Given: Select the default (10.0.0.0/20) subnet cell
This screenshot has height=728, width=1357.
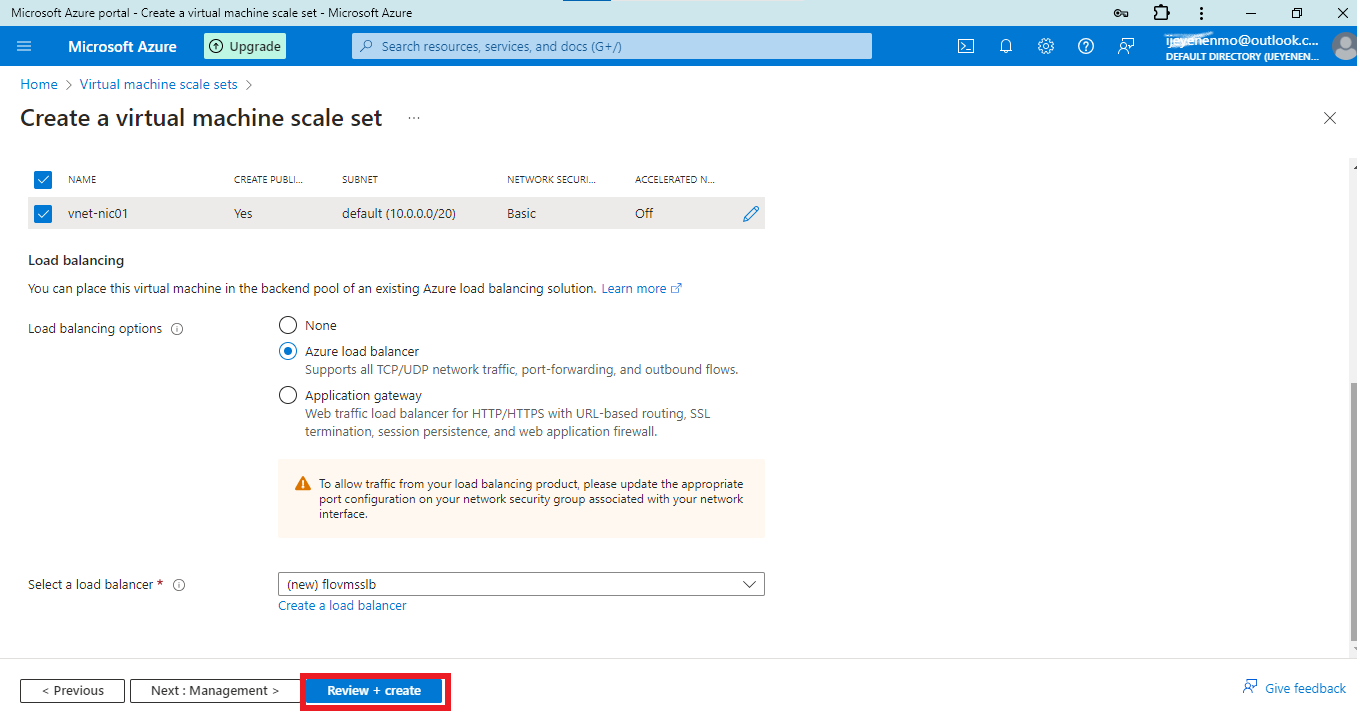Looking at the screenshot, I should coord(399,214).
